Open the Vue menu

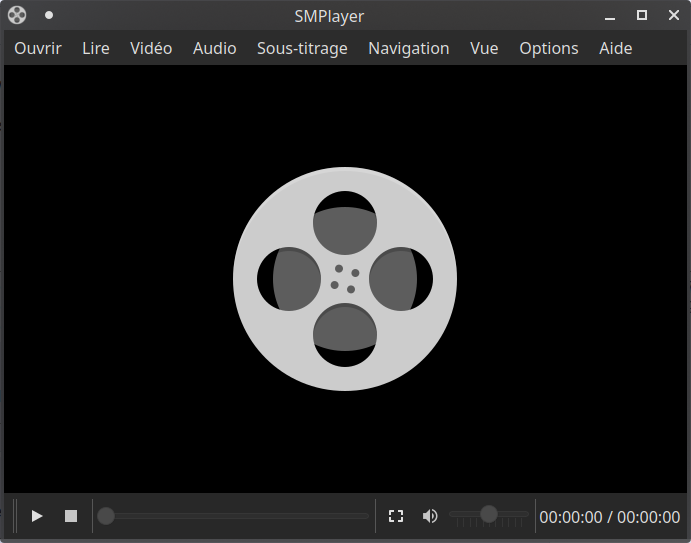coord(484,48)
